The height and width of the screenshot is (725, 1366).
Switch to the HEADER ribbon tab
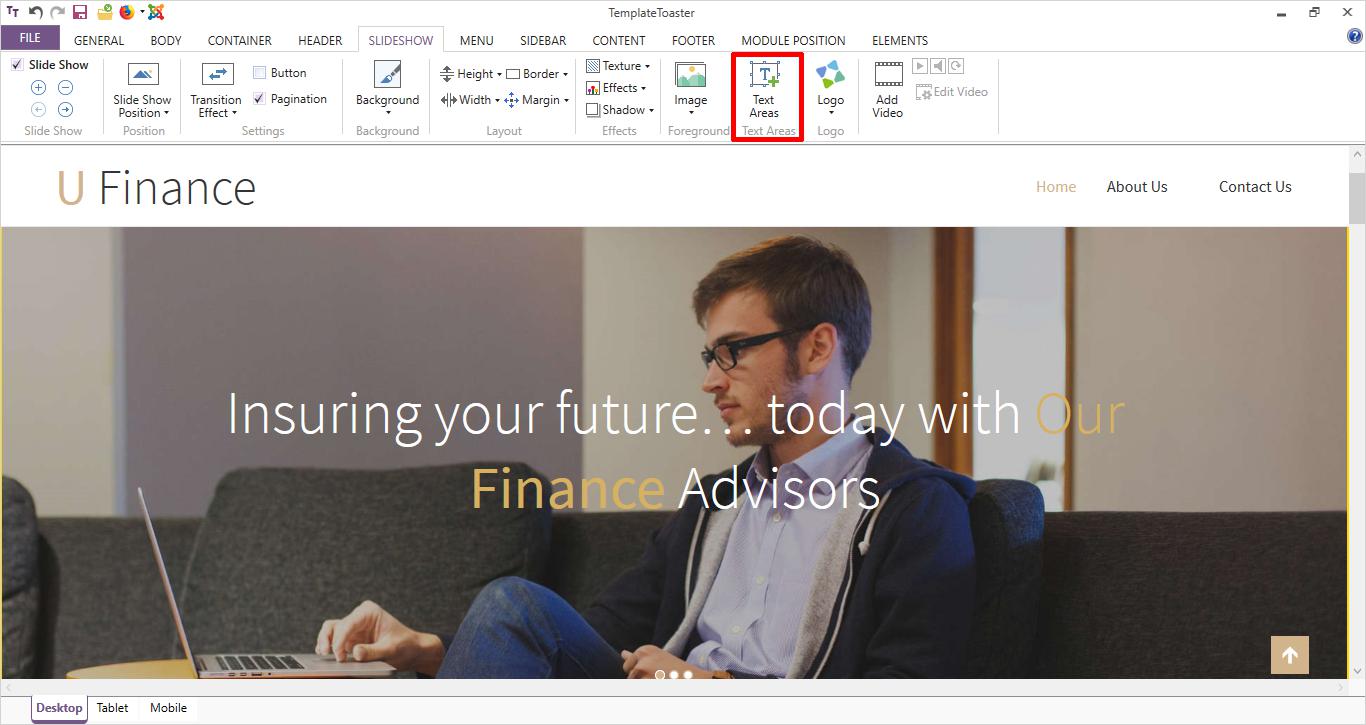320,41
